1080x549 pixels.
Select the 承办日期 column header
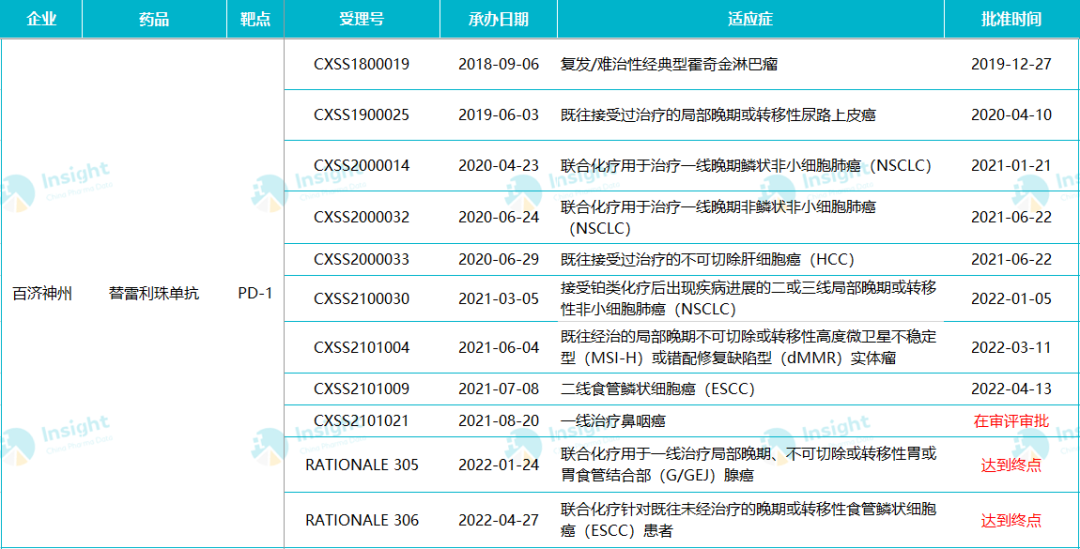pos(498,19)
